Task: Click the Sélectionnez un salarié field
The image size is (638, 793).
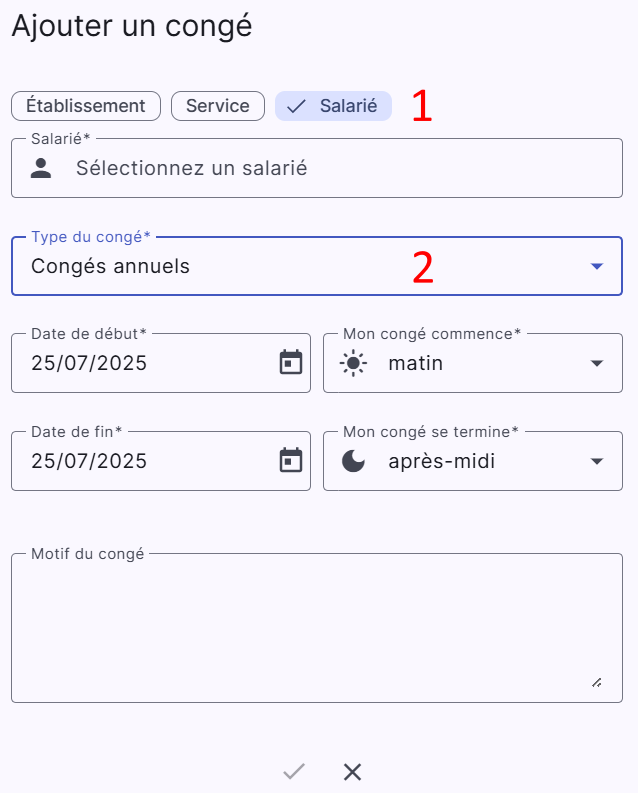Action: 317,168
